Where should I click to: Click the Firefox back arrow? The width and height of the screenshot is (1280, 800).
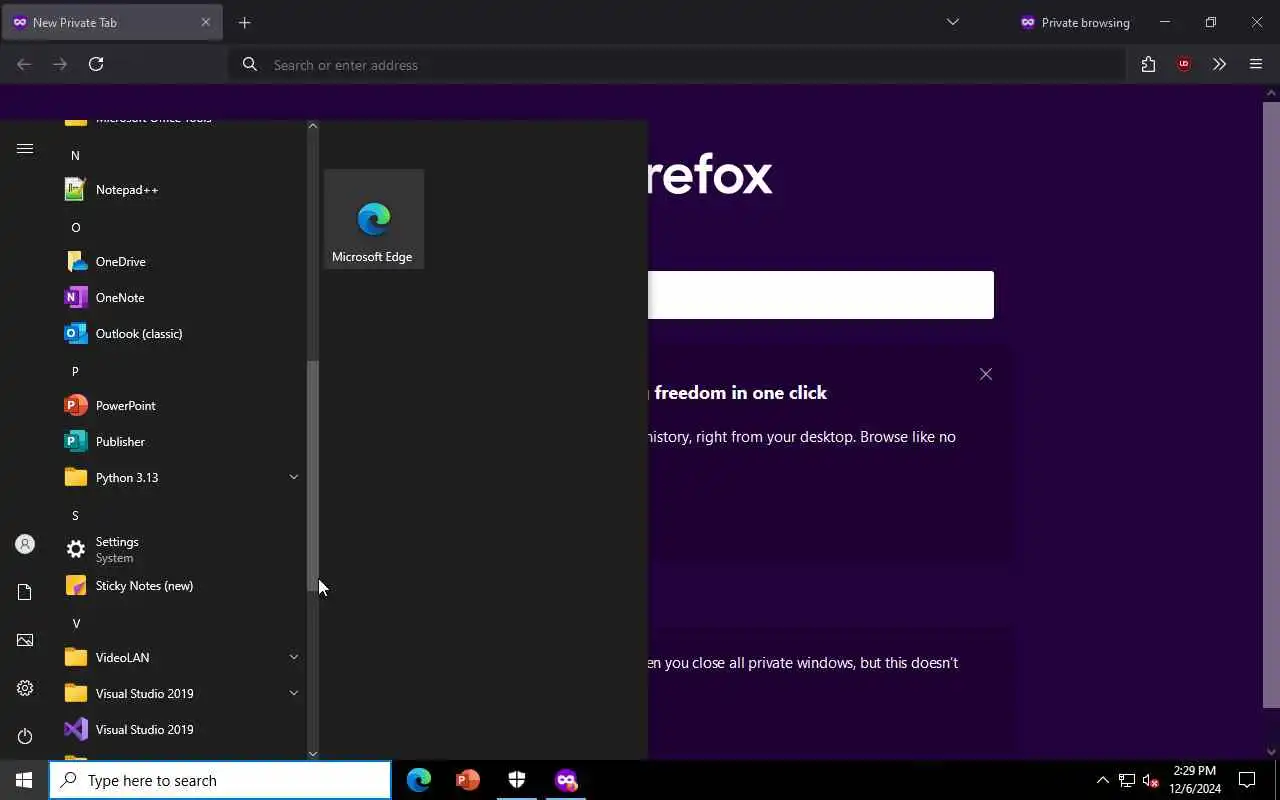point(24,64)
